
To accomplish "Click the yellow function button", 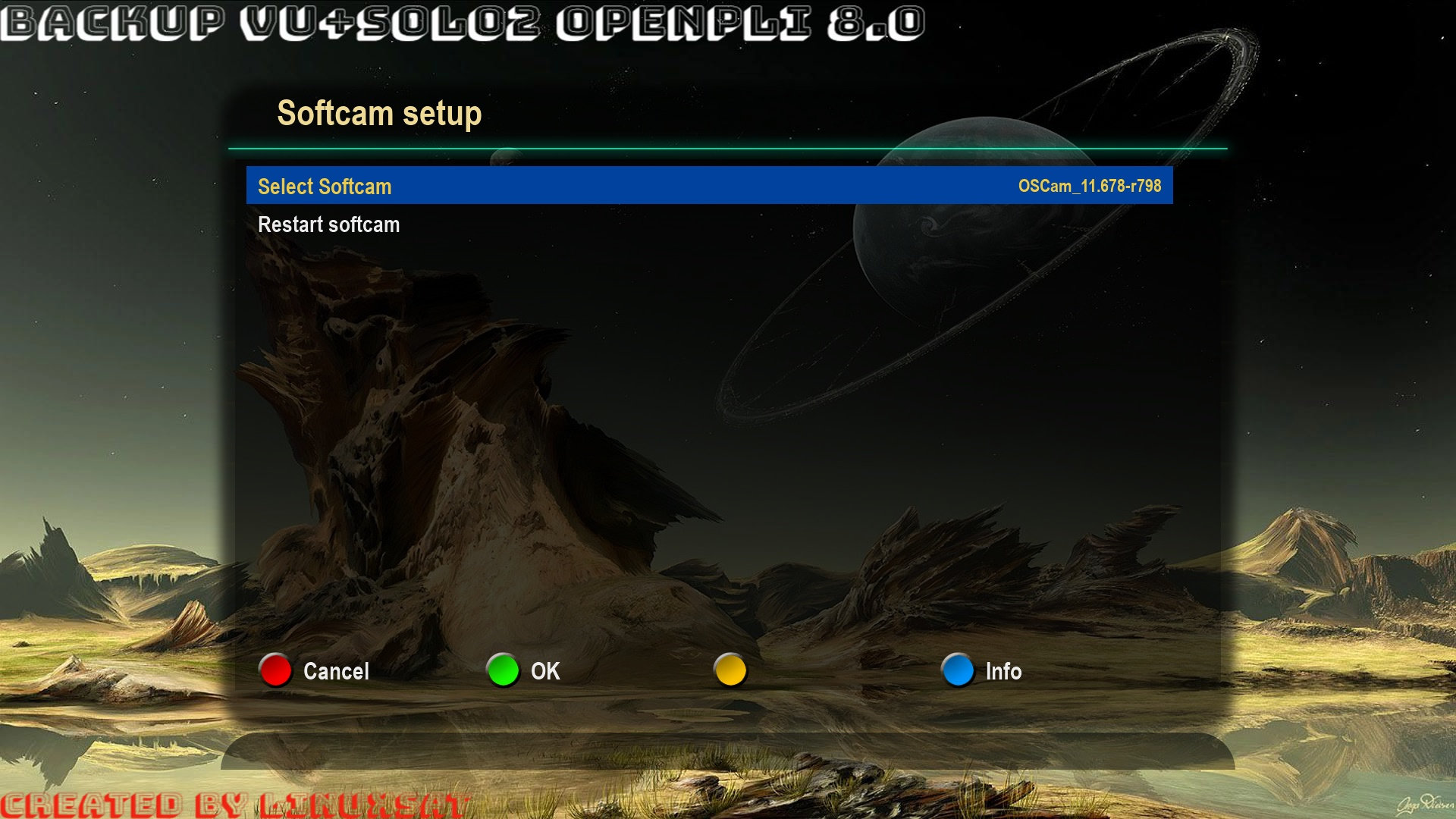I will (x=730, y=670).
